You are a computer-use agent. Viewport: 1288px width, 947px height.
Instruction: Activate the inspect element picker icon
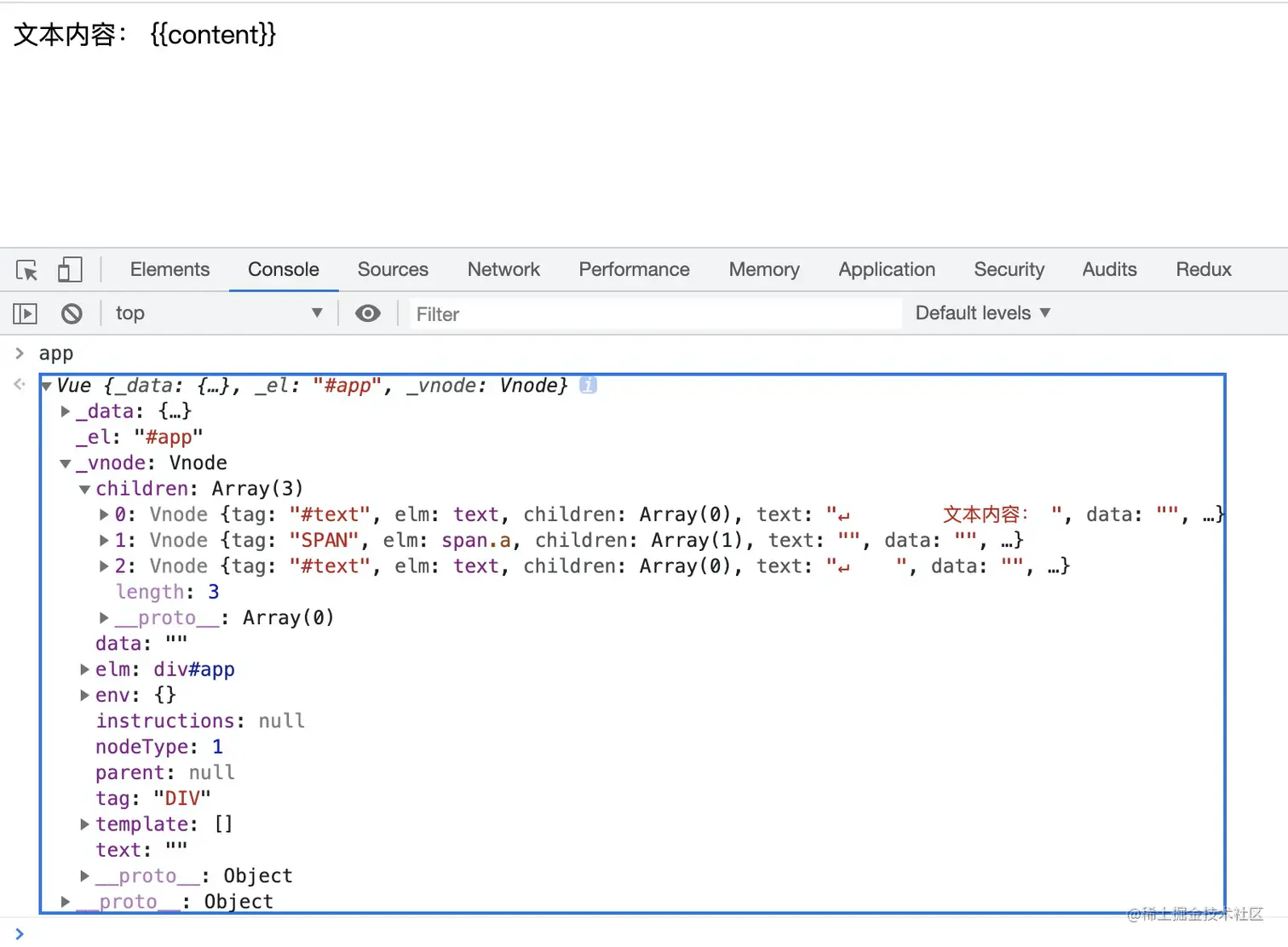pos(27,270)
